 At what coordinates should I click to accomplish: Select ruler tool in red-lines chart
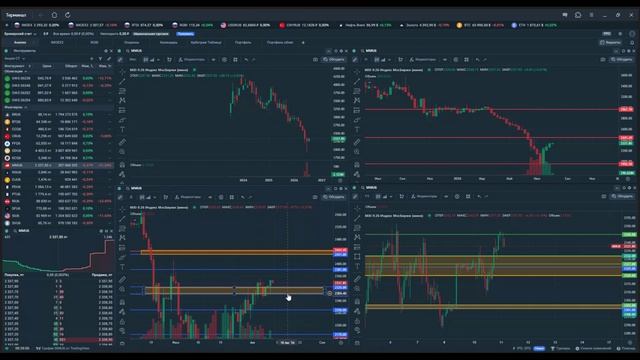click(x=357, y=142)
